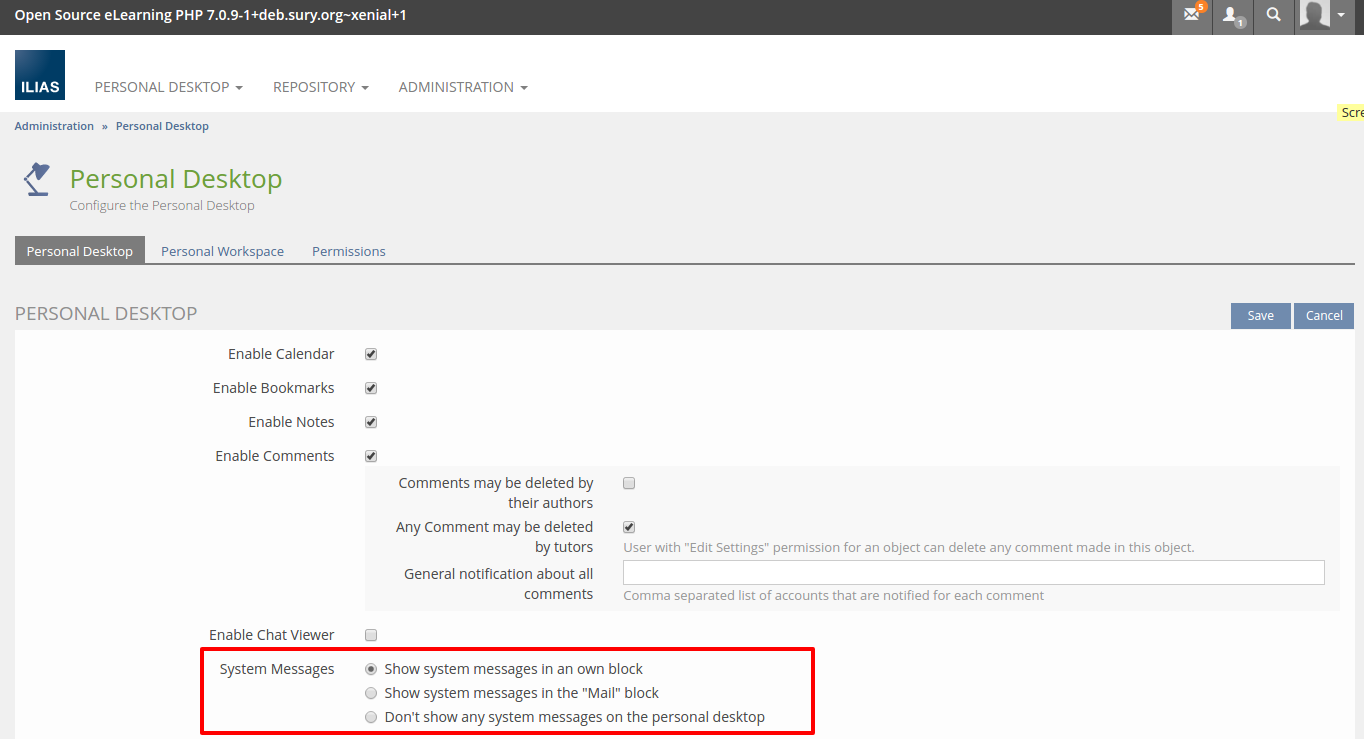Open the search magnifier icon
Screen dimensions: 1364x739
[x=1273, y=16]
